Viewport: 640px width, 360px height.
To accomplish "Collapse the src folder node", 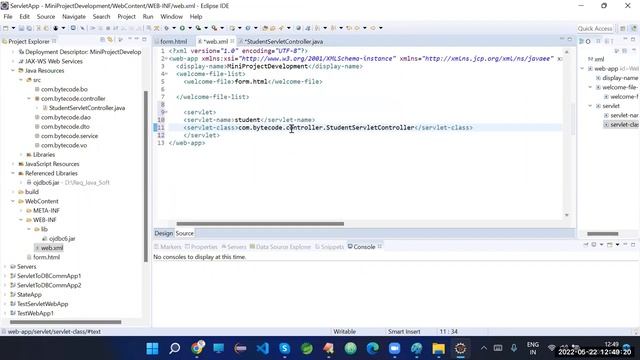I will (x=21, y=80).
